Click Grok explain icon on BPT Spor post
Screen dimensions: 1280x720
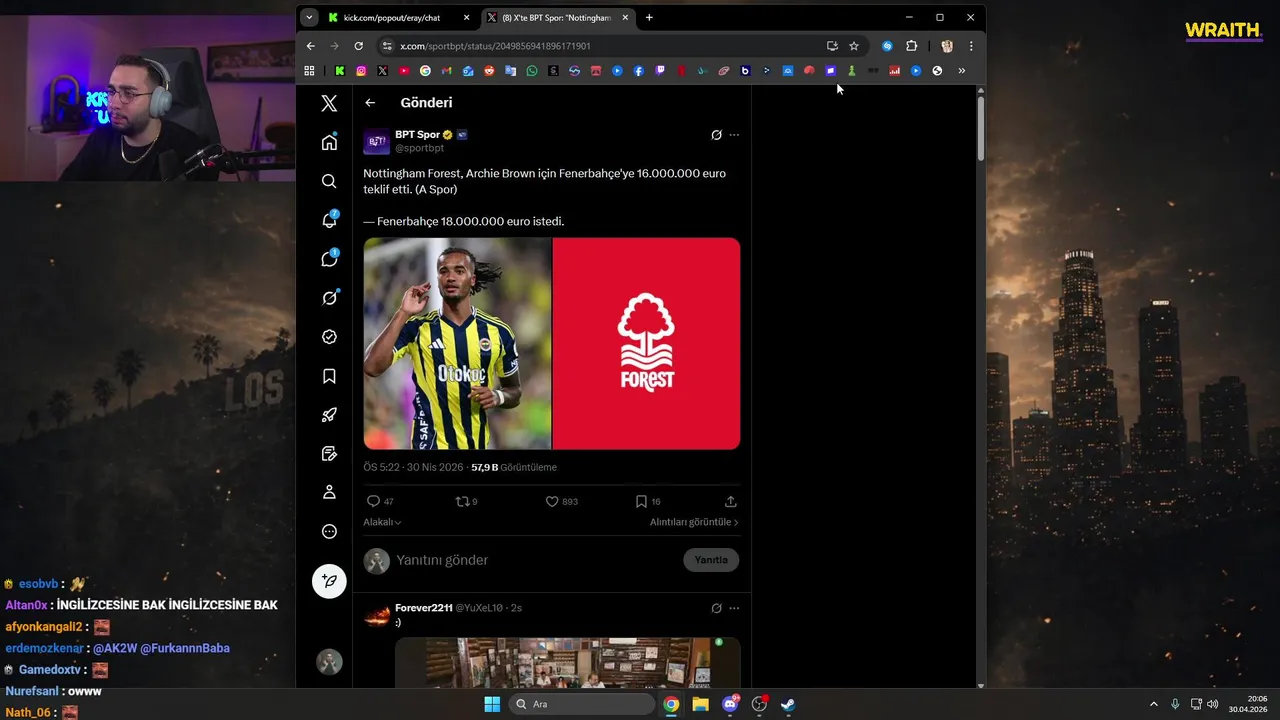[716, 135]
